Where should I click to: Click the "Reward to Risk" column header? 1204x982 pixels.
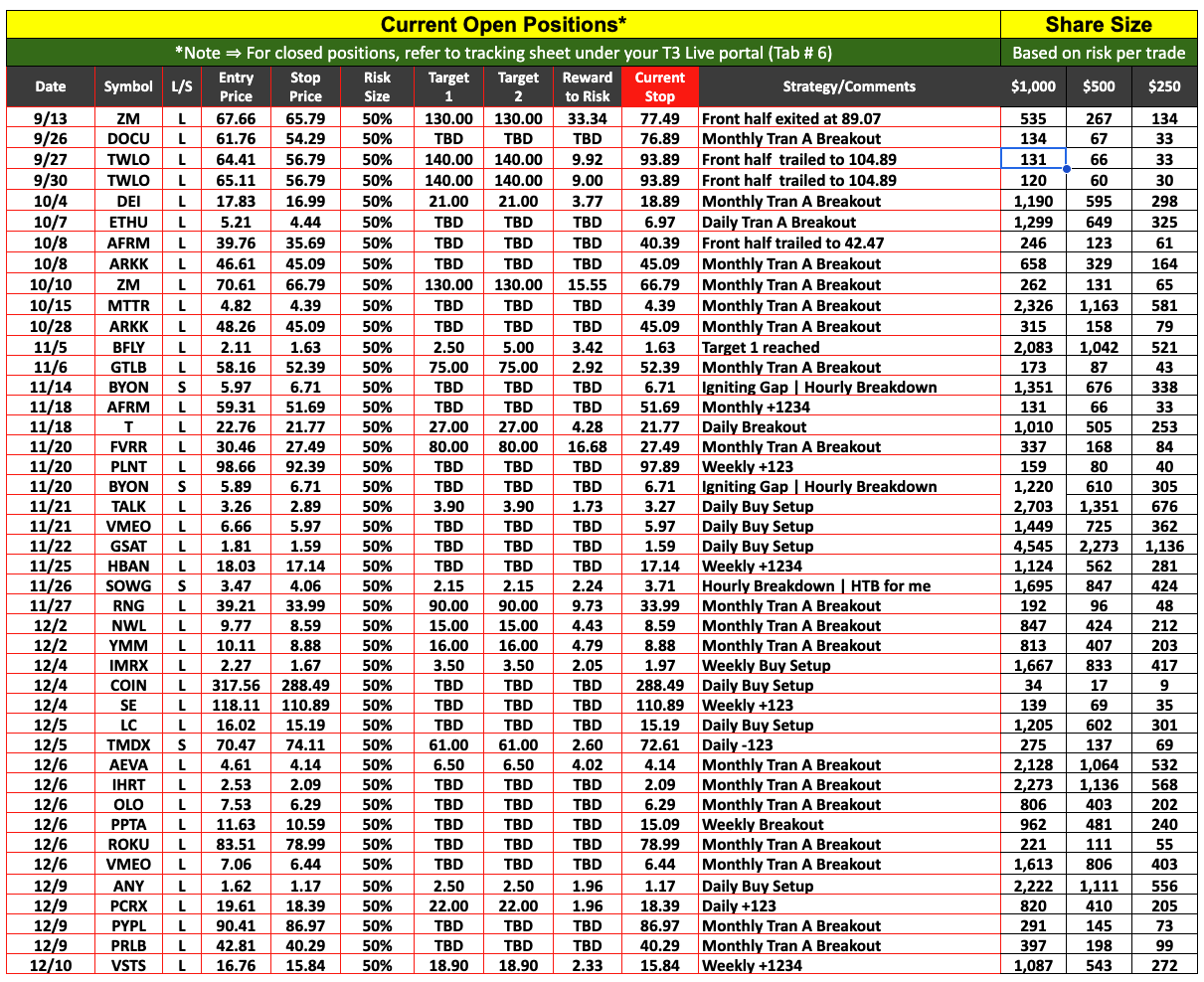pyautogui.click(x=588, y=87)
